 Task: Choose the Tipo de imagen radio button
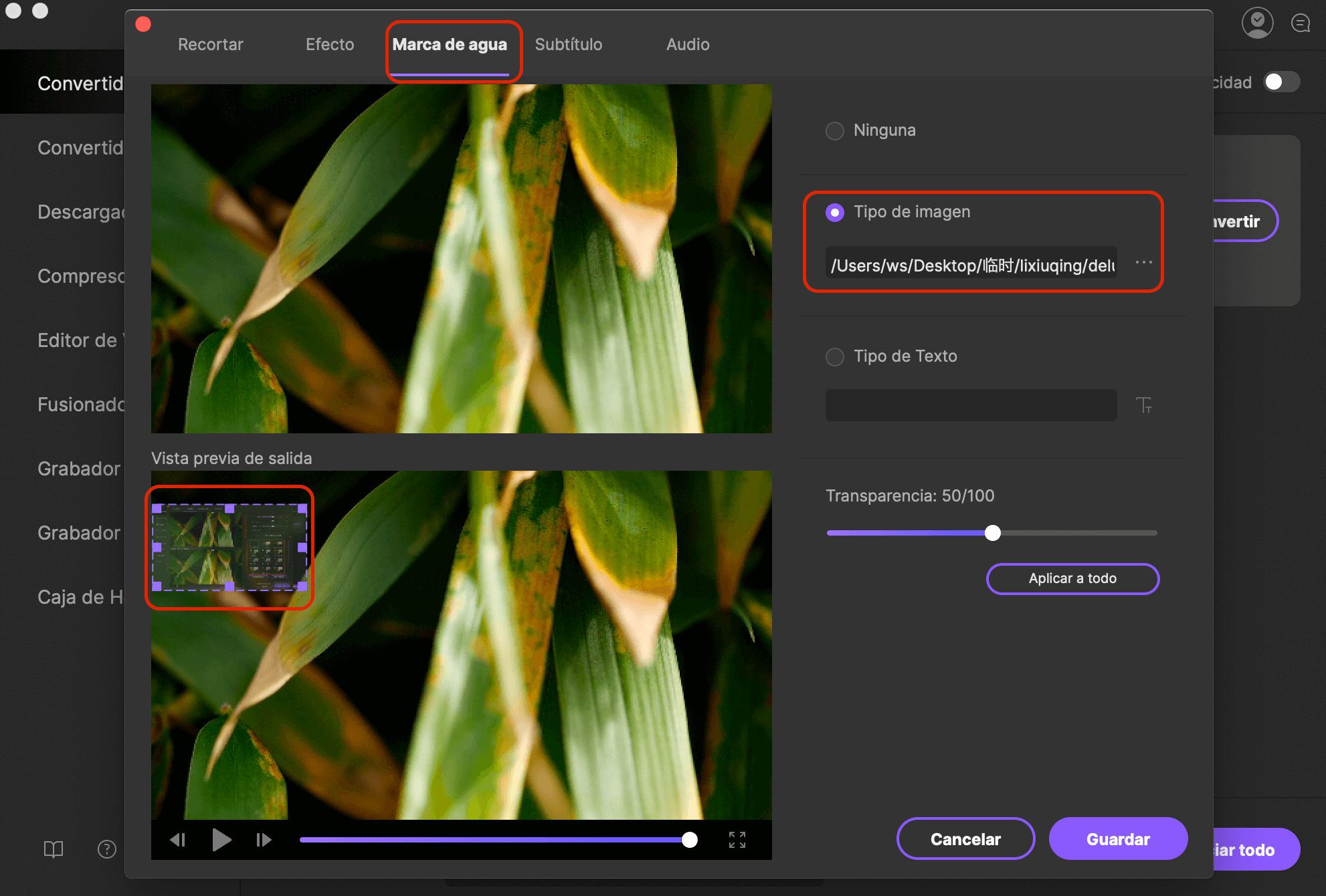pos(835,212)
